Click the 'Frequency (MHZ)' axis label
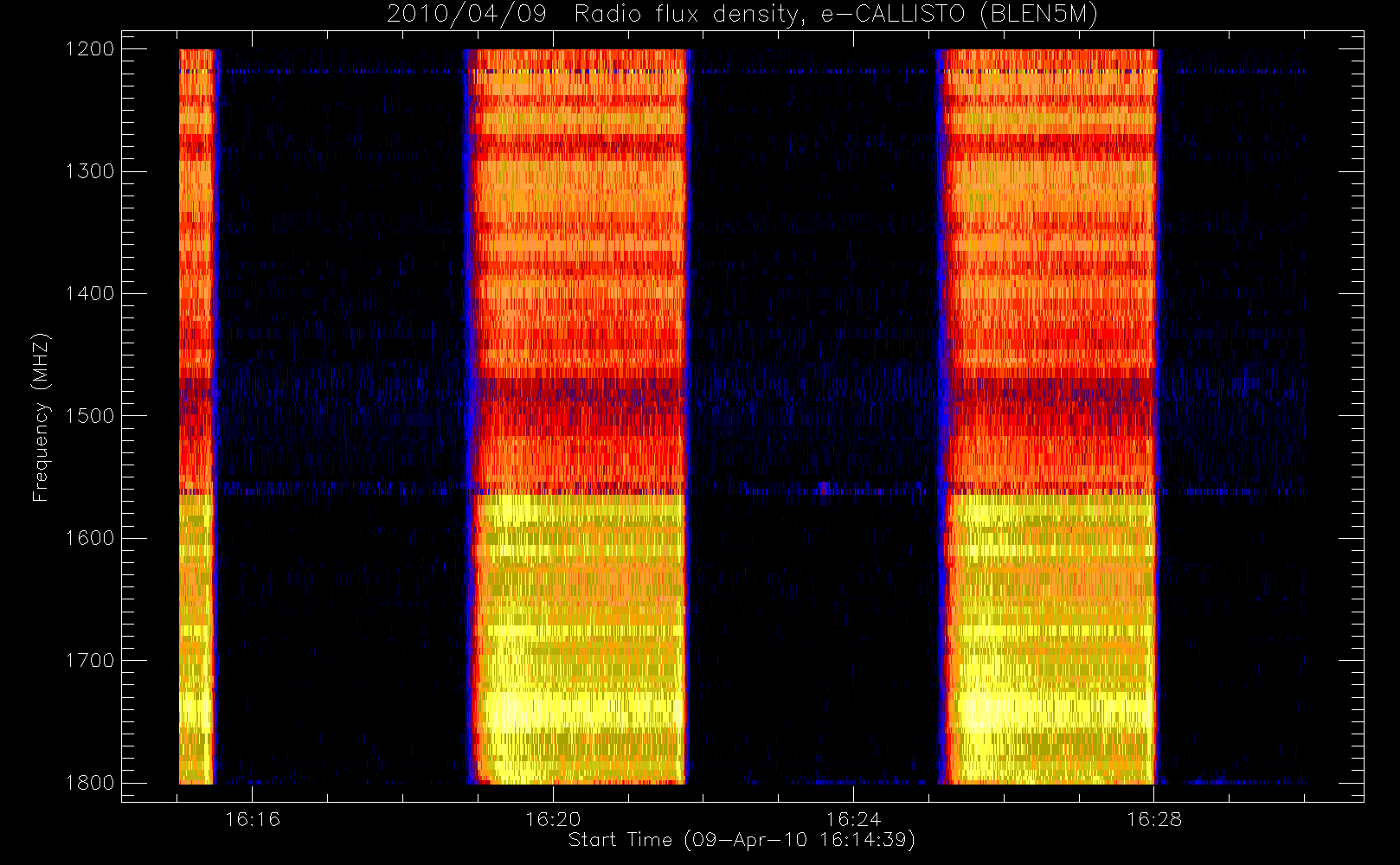Screen dimensions: 1400x865 [40, 417]
